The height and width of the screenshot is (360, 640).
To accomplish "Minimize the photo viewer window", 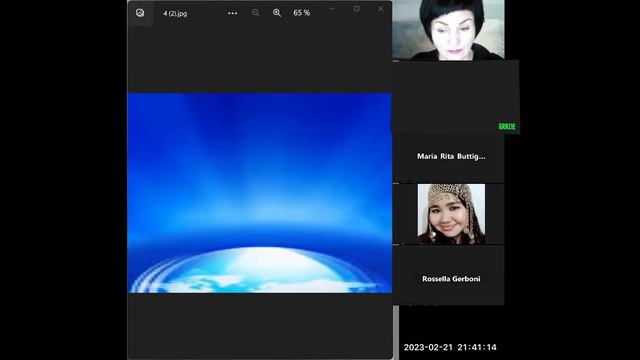I will pyautogui.click(x=332, y=9).
